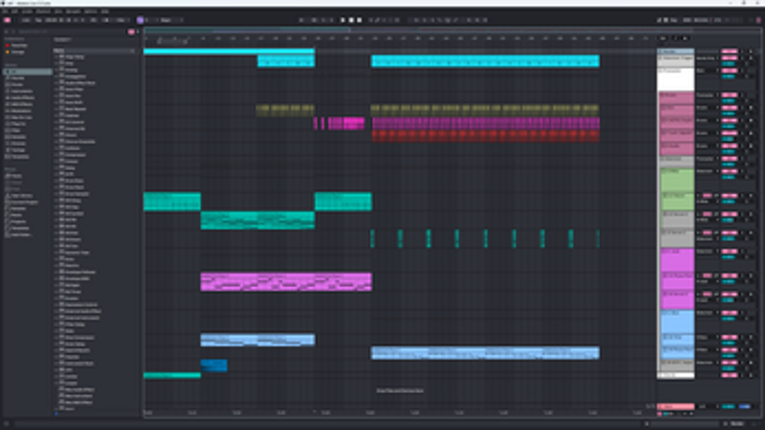Collapse the expanded Looper entry
Screen dimensions: 765x430
[x=56, y=383]
